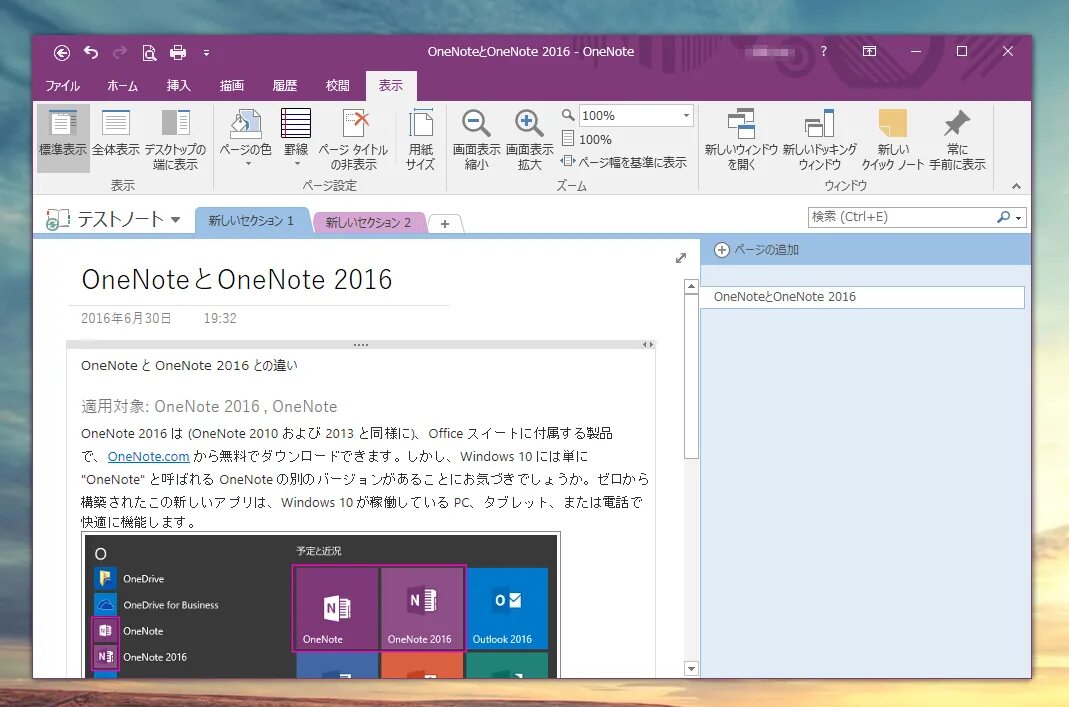Click the scrollbar down arrow
1069x707 pixels.
click(691, 669)
